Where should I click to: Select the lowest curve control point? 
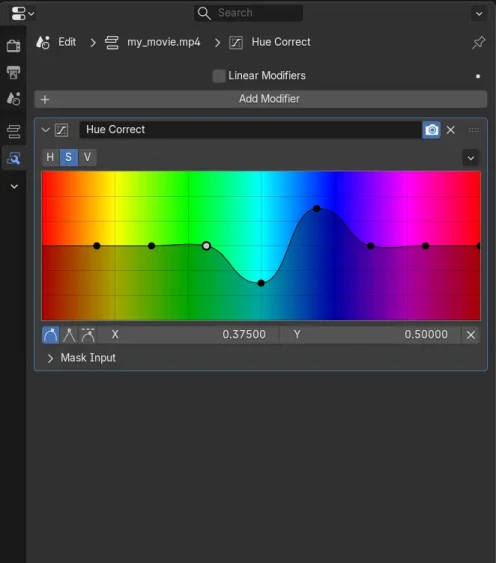click(x=261, y=283)
